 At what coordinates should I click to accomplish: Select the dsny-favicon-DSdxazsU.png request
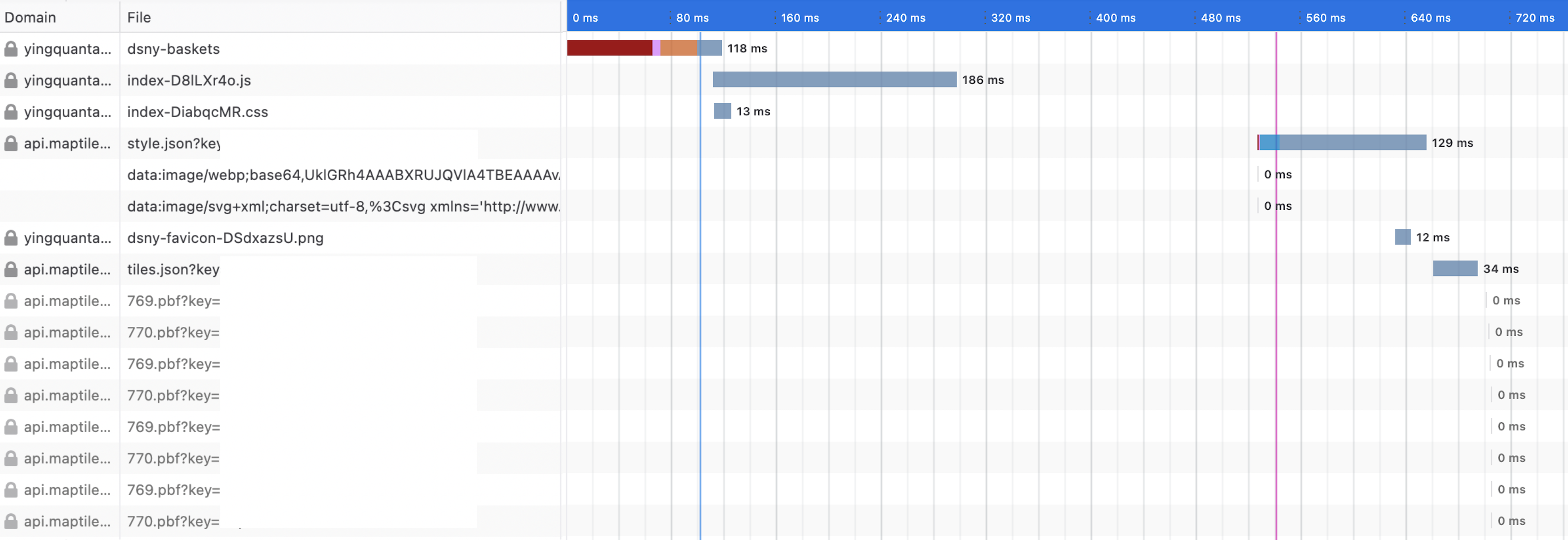225,238
